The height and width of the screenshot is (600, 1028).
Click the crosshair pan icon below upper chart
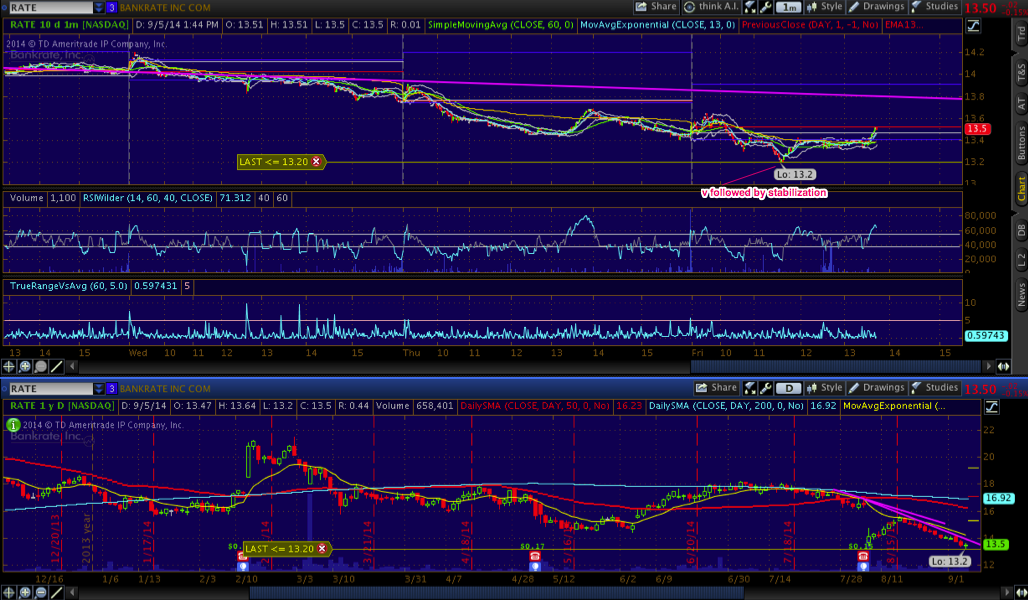click(x=9, y=367)
